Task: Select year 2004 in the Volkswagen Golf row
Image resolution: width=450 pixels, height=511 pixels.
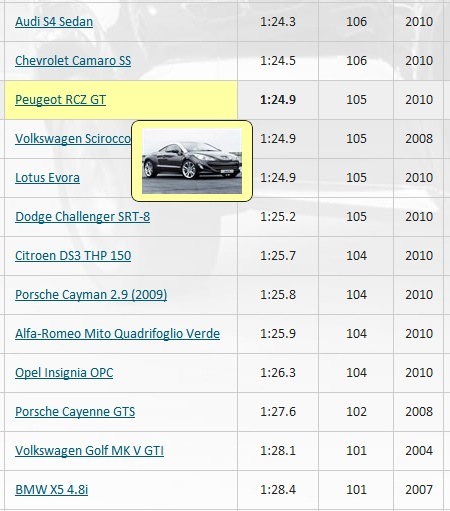Action: tap(419, 451)
